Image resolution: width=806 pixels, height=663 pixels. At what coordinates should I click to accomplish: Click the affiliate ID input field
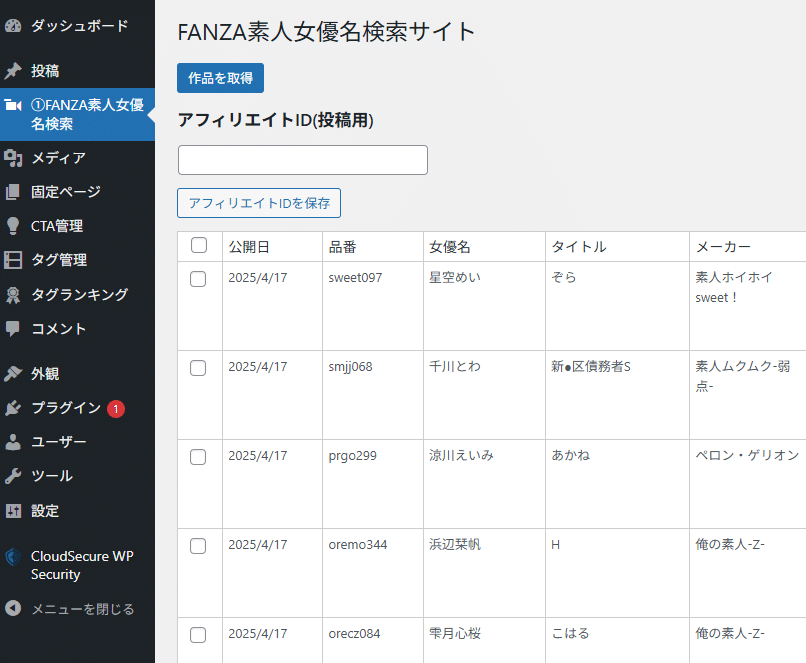302,159
